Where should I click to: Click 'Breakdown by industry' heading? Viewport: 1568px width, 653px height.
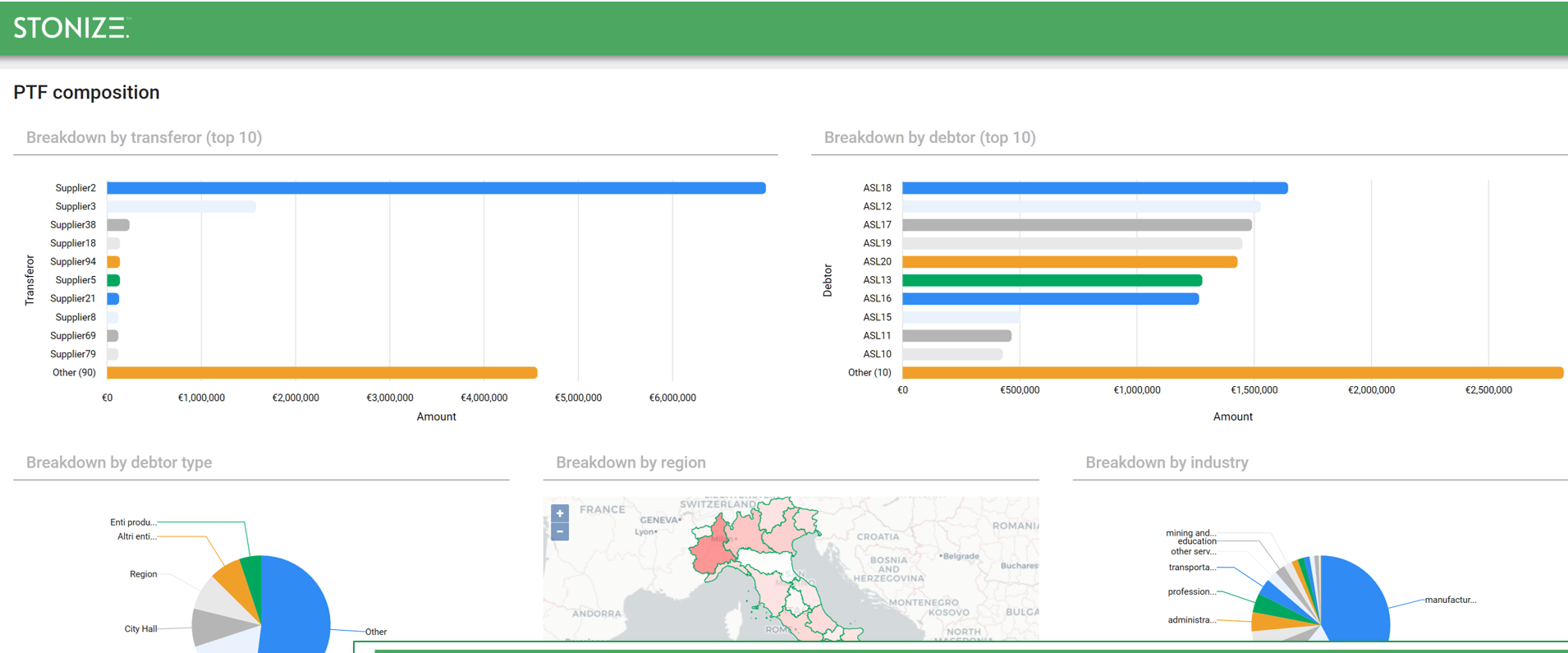[x=1167, y=462]
